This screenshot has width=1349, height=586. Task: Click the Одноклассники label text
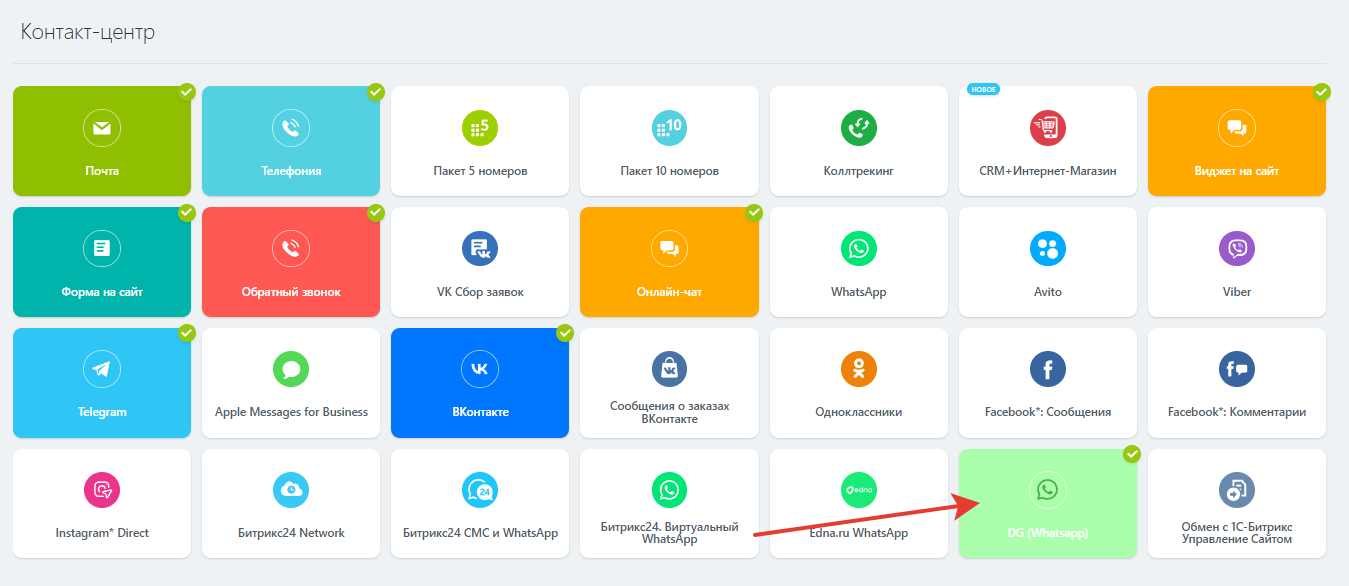pos(858,412)
